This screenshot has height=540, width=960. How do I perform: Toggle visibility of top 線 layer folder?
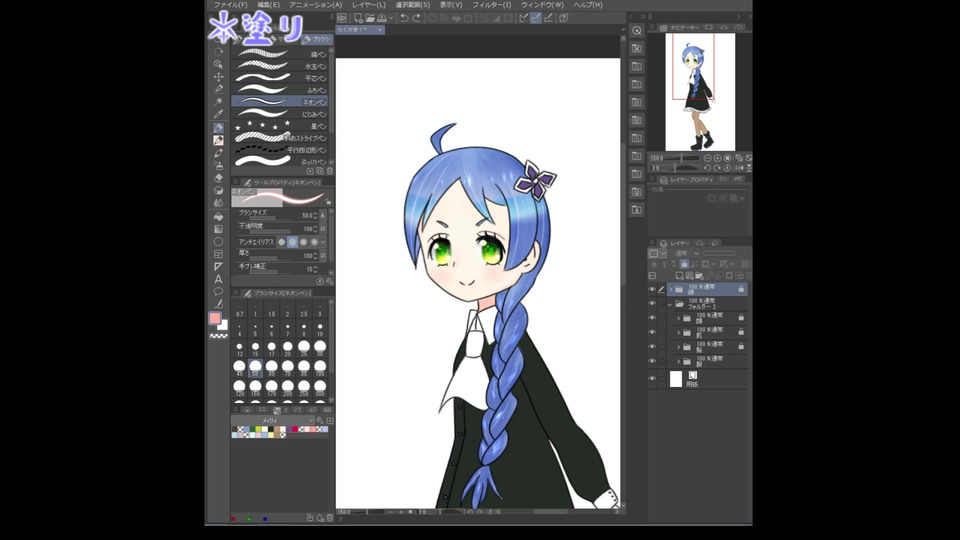(651, 290)
